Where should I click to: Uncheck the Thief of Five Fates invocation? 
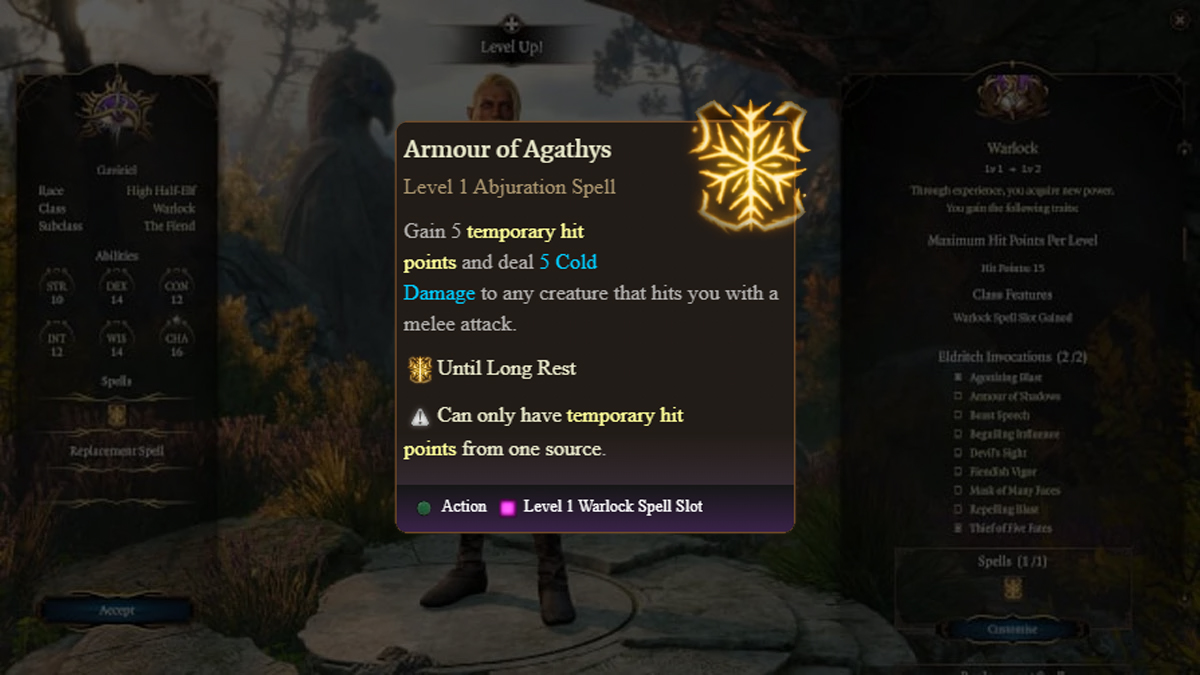tap(958, 528)
